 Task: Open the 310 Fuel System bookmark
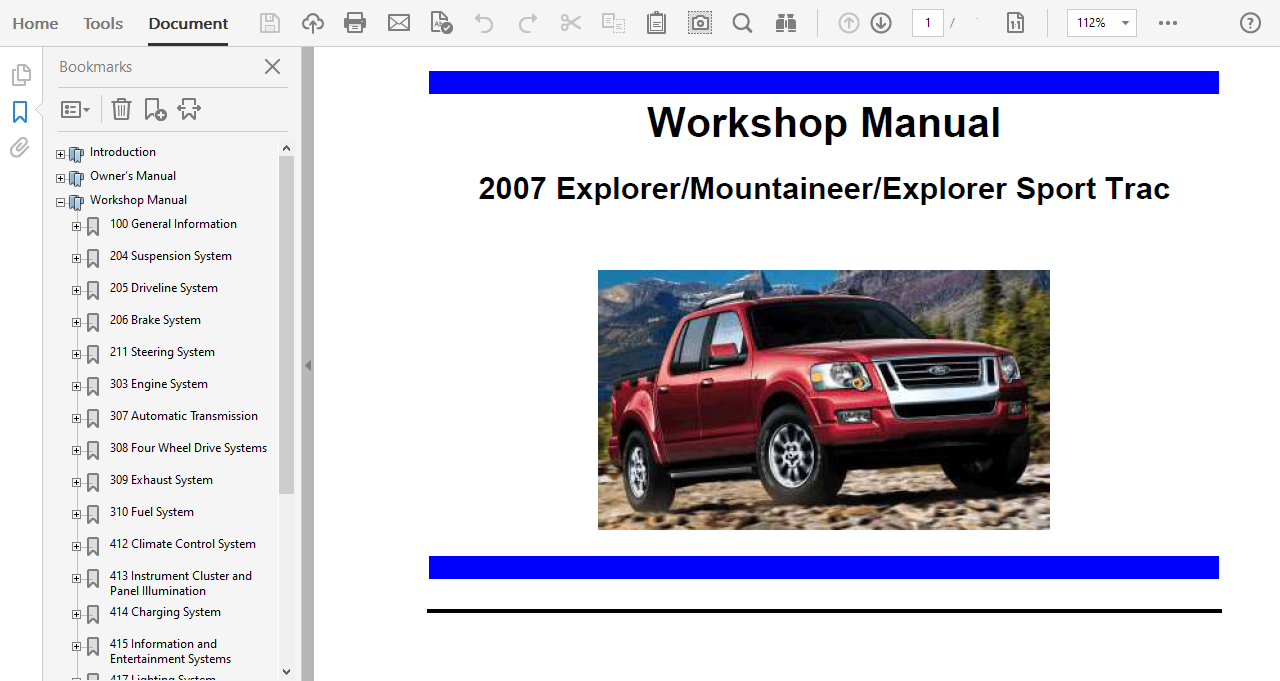point(152,512)
